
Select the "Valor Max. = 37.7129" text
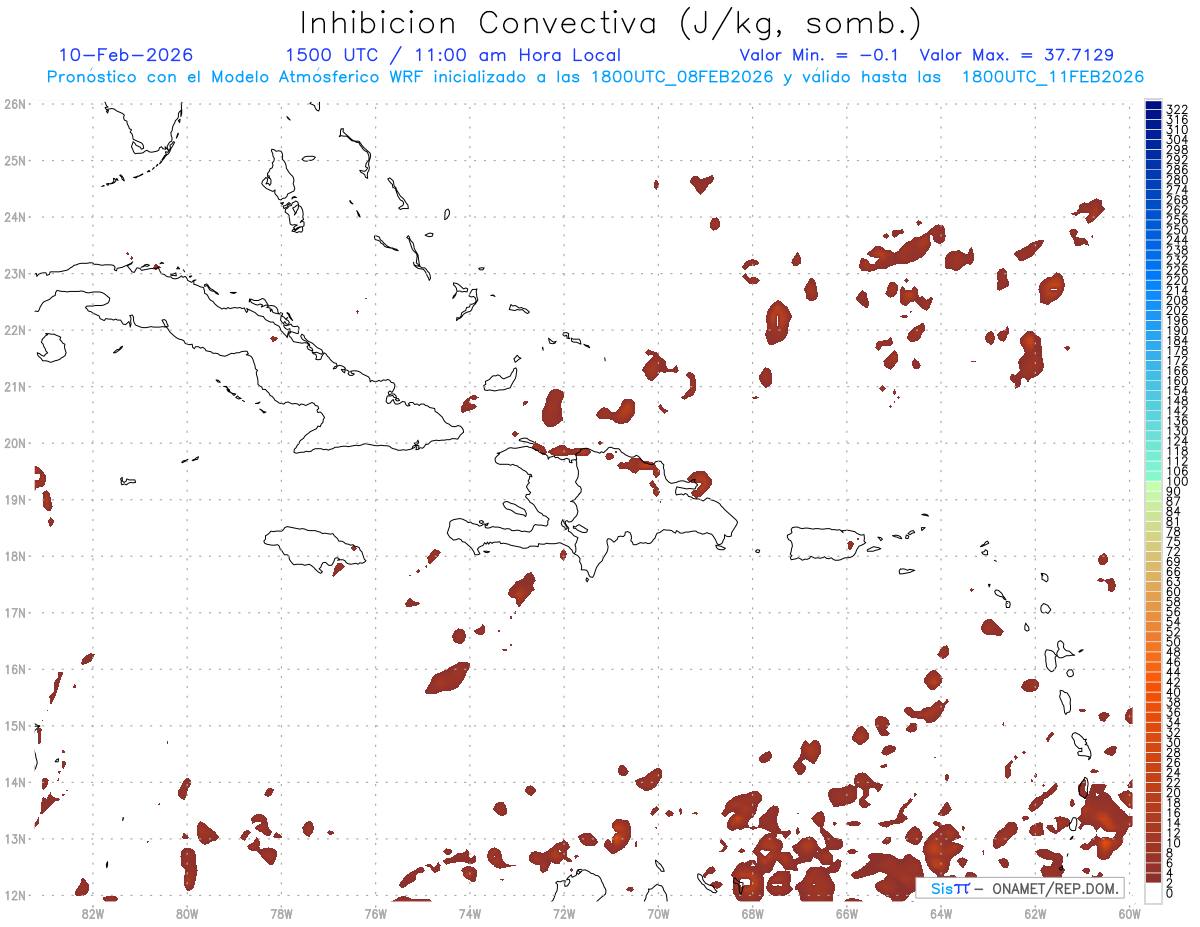(1017, 55)
